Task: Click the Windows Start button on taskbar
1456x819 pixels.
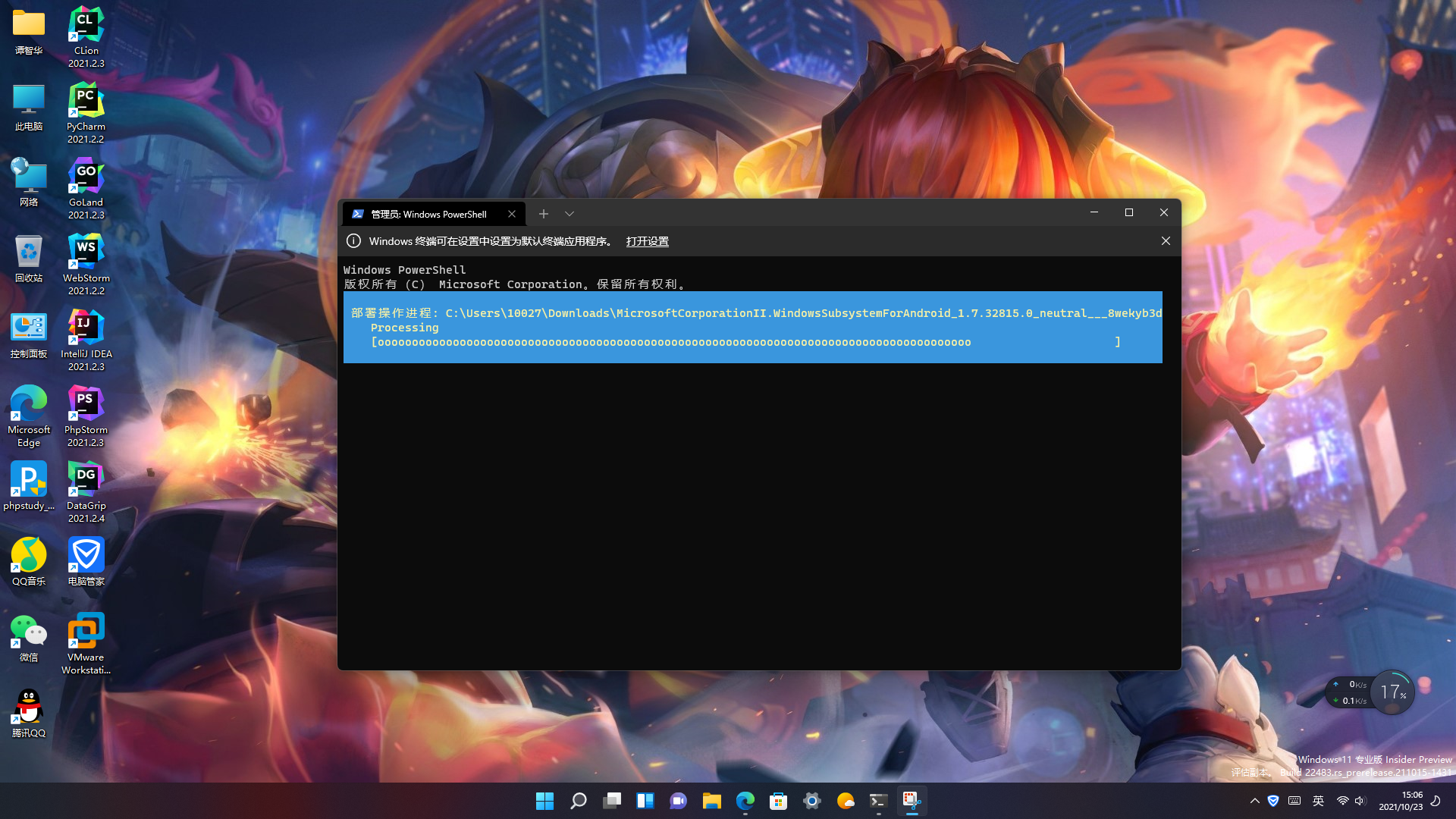Action: pyautogui.click(x=544, y=801)
